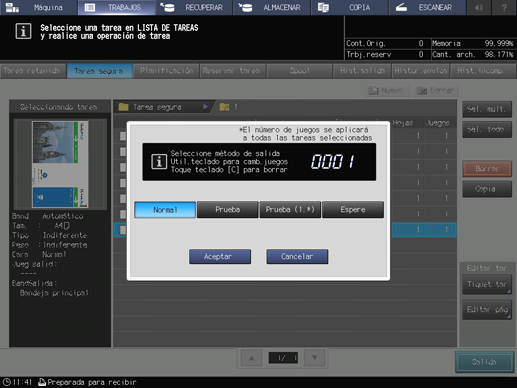
Task: Click the Sel. todo button
Action: pos(487,129)
